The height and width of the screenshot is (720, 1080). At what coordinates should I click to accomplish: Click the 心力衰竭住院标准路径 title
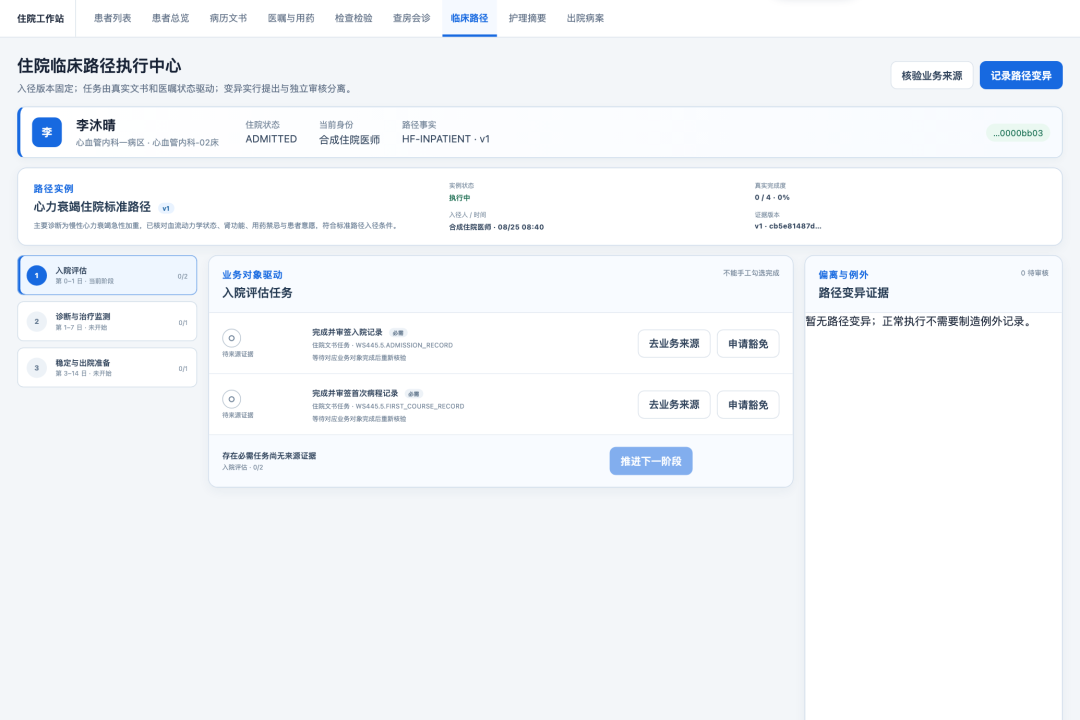(x=92, y=207)
